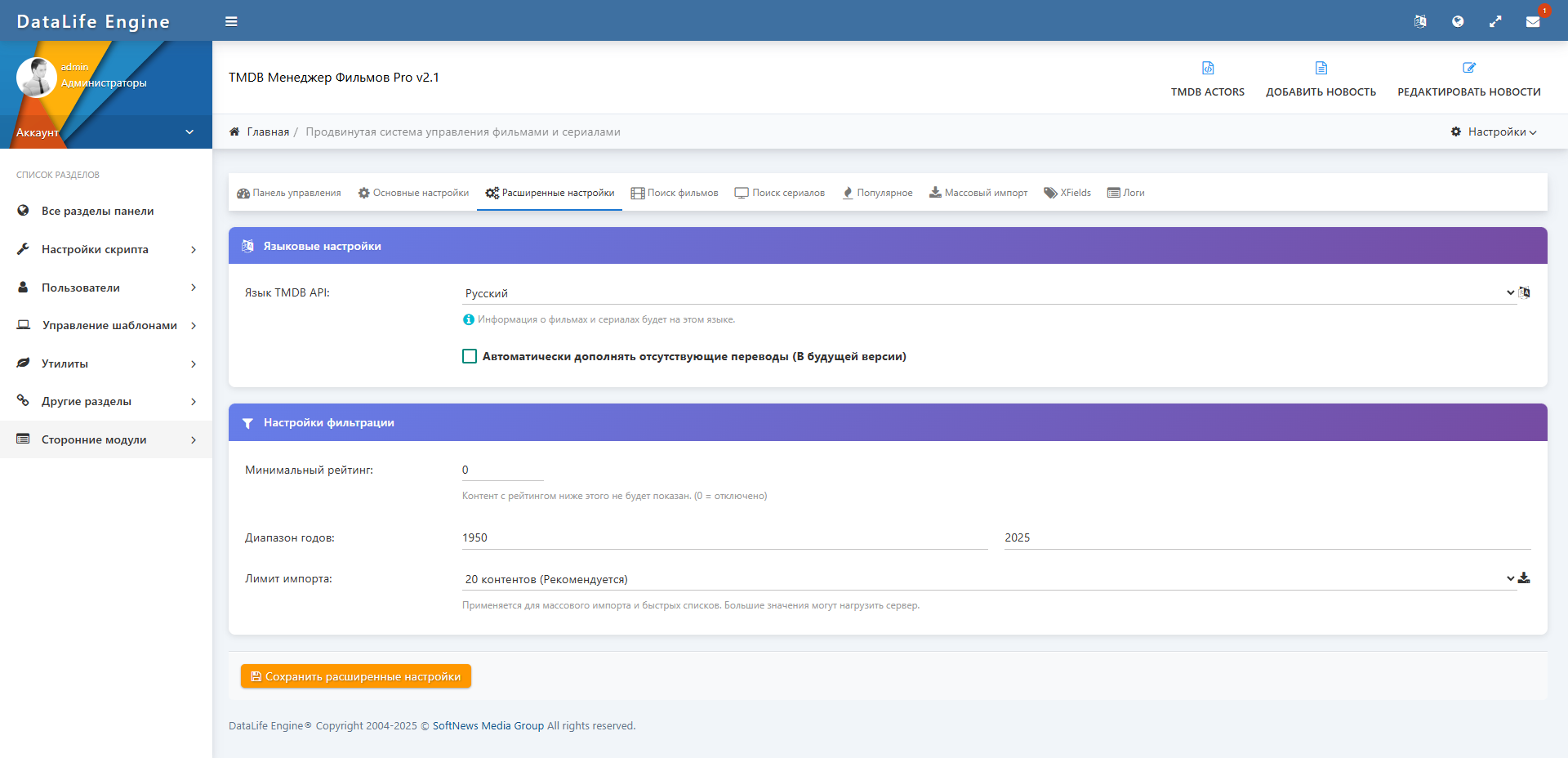The image size is (1568, 758).
Task: Expand the Настройки dropdown in breadcrumb bar
Action: [1494, 132]
